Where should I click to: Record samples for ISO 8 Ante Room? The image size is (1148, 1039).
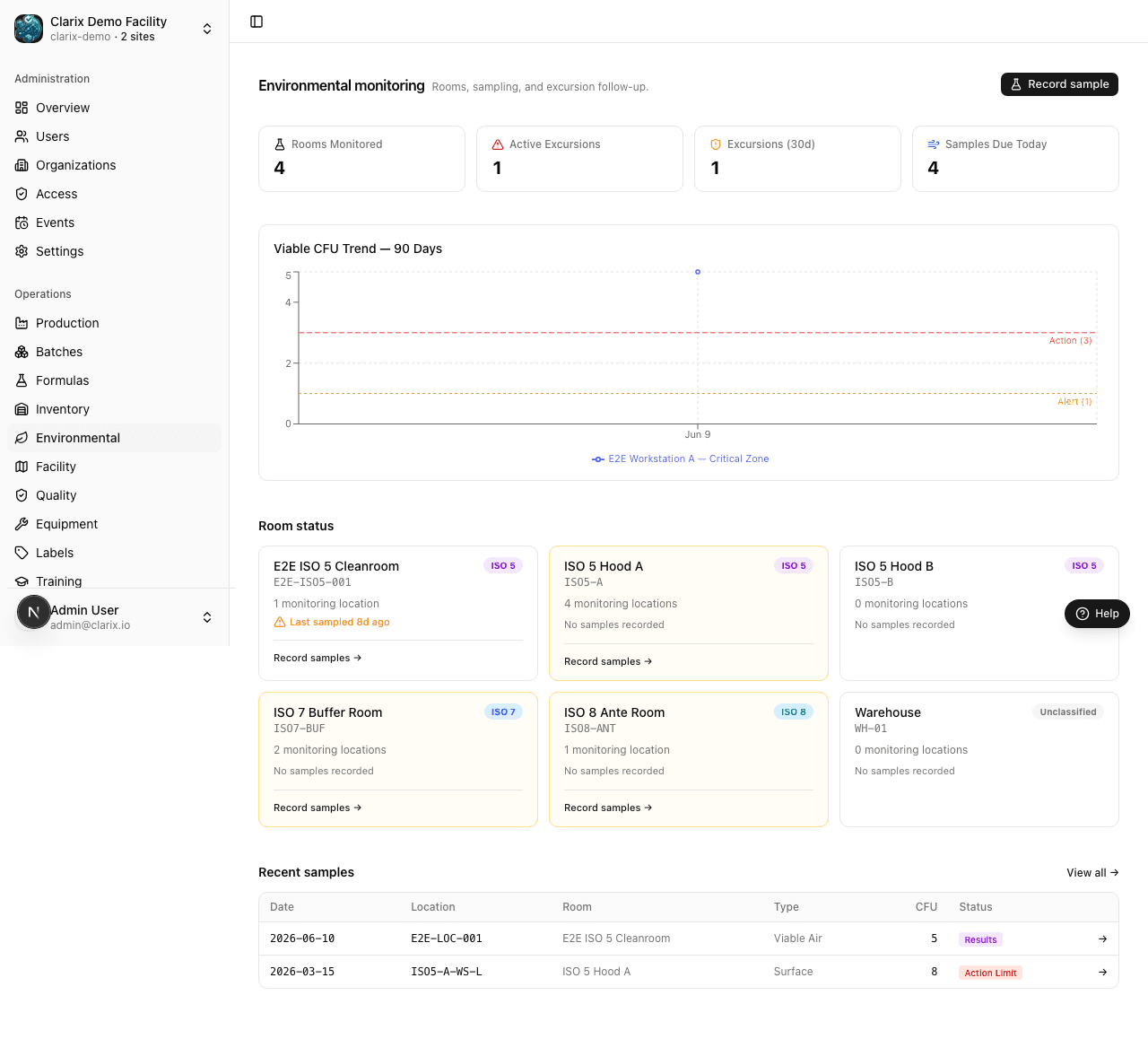point(608,808)
